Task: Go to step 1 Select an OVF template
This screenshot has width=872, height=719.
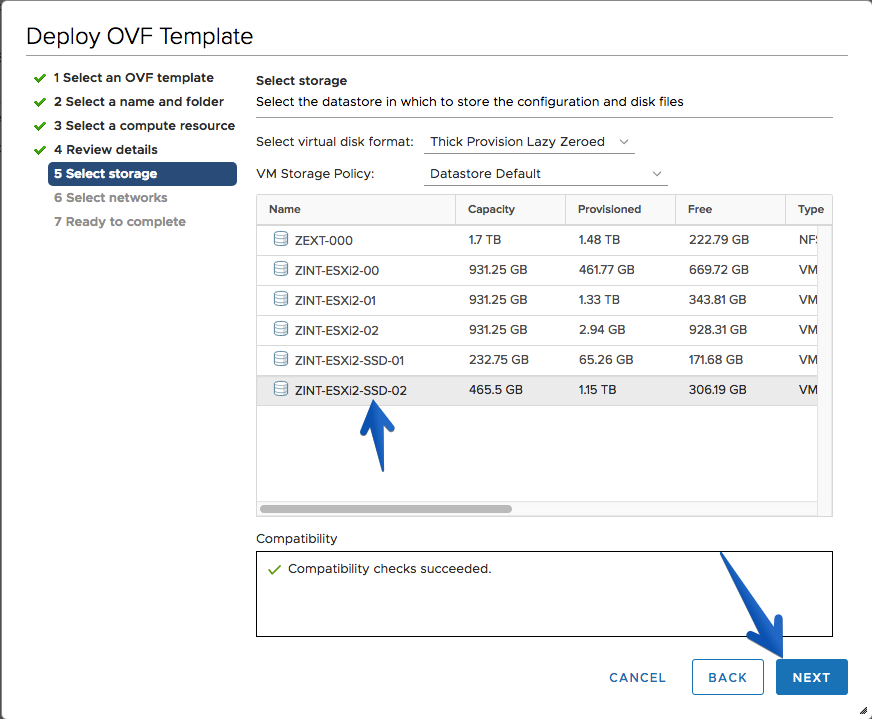Action: 133,78
